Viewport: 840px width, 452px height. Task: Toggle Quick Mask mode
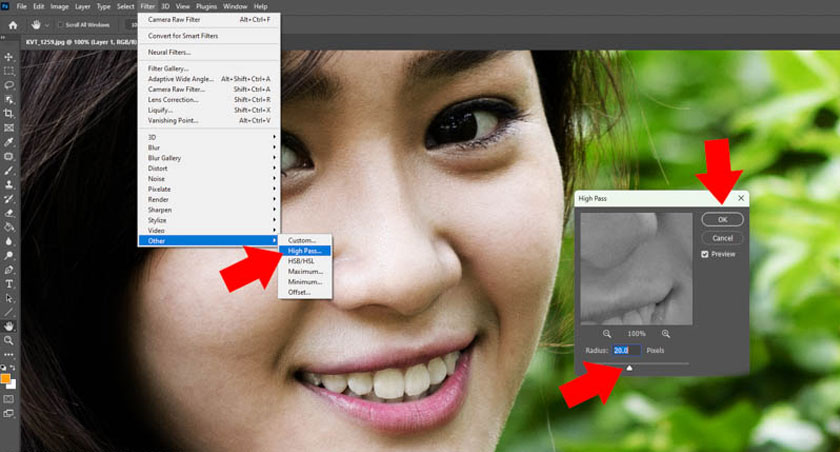[x=9, y=400]
